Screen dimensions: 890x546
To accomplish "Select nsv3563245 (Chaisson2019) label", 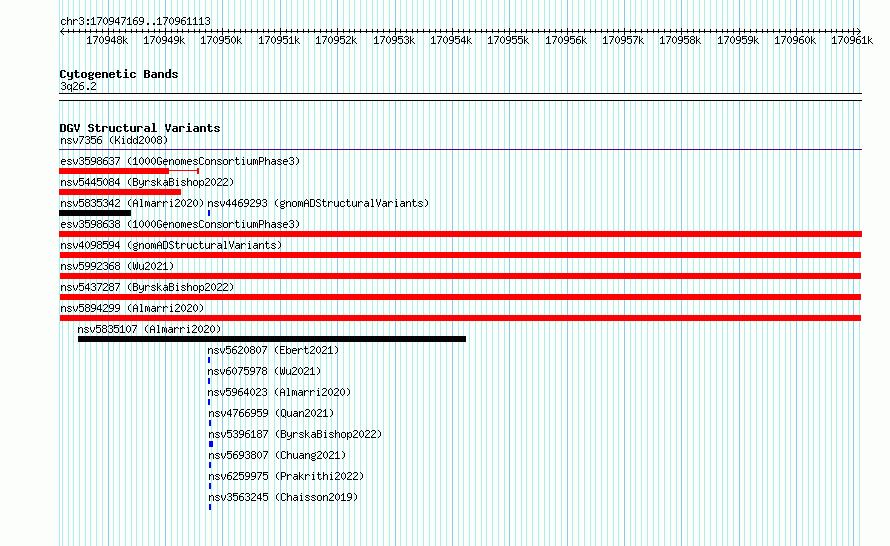I will [283, 497].
